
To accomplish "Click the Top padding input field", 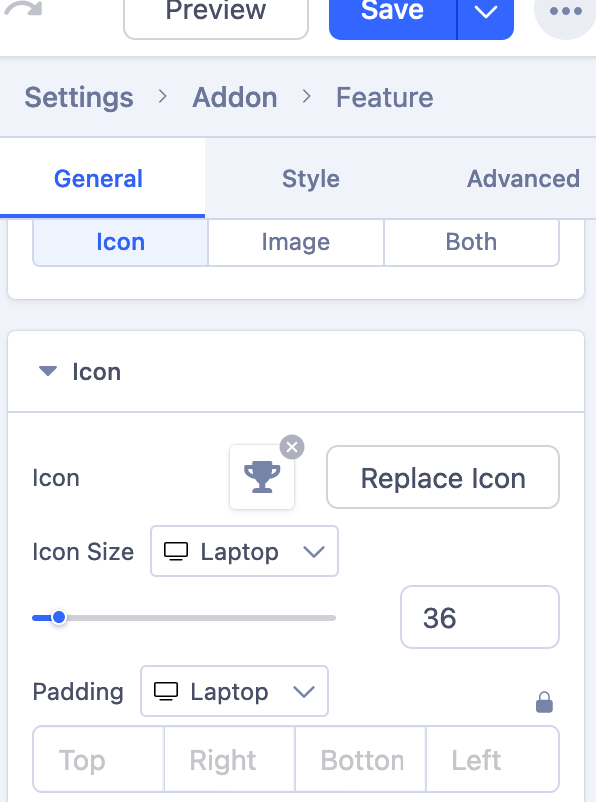I will click(x=97, y=760).
